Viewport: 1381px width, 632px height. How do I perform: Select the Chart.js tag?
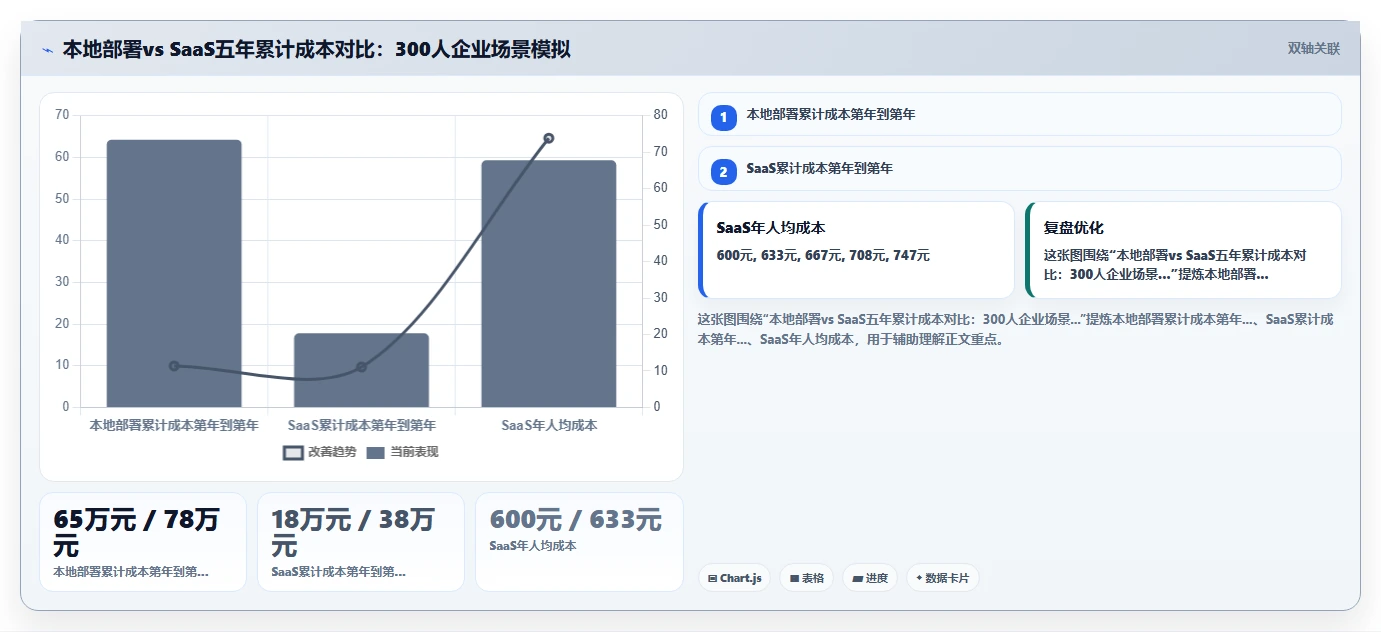click(734, 578)
